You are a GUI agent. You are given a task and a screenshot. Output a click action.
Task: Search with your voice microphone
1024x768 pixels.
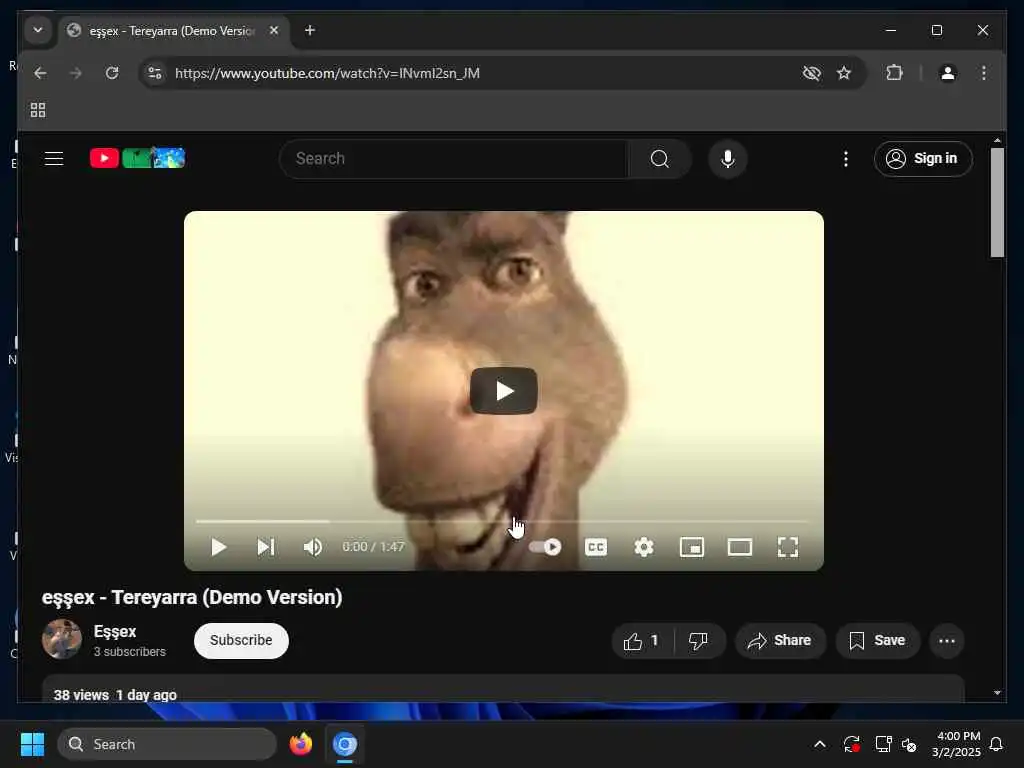[728, 159]
